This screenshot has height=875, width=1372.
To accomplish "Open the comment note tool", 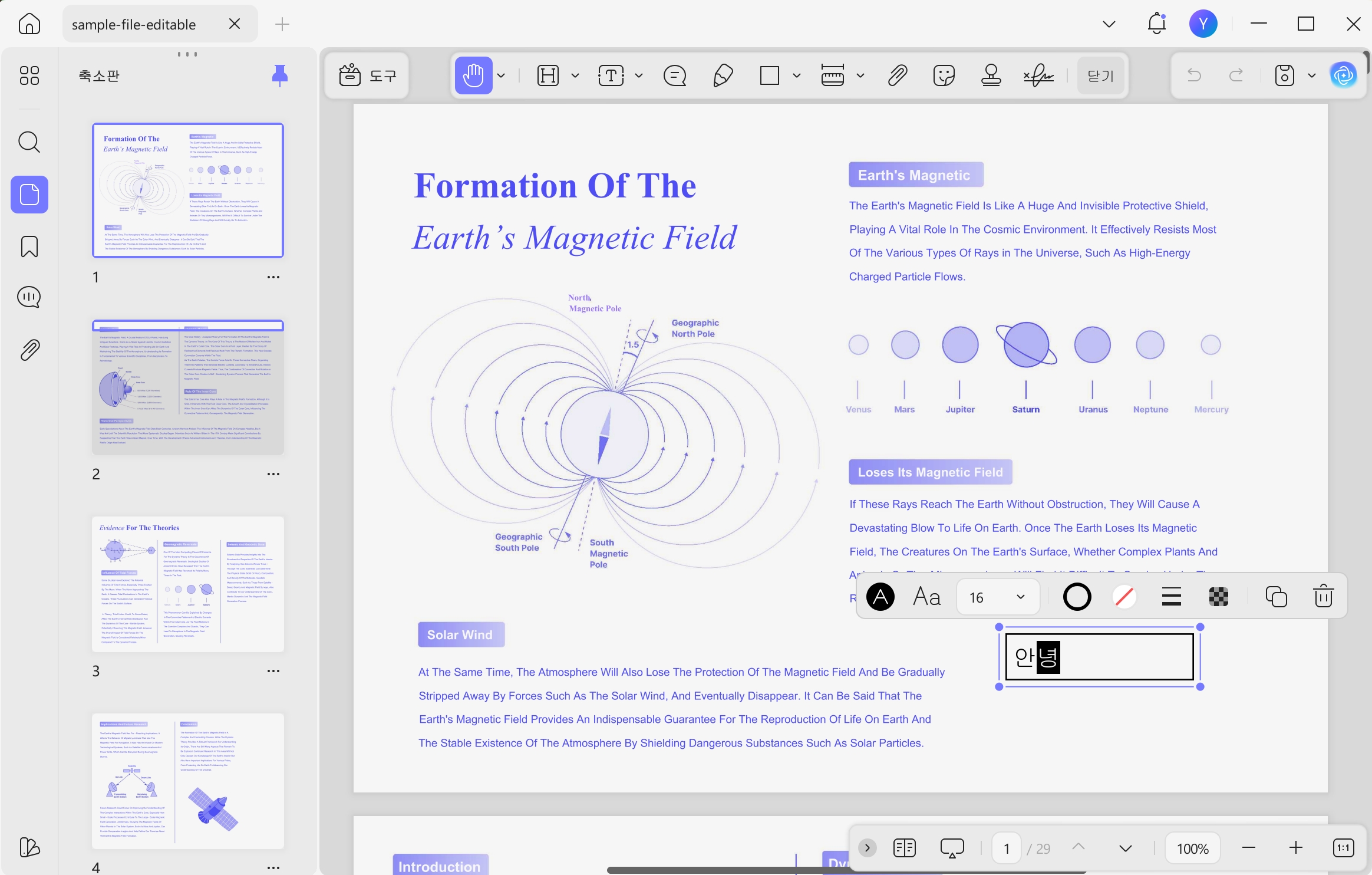I will point(675,75).
